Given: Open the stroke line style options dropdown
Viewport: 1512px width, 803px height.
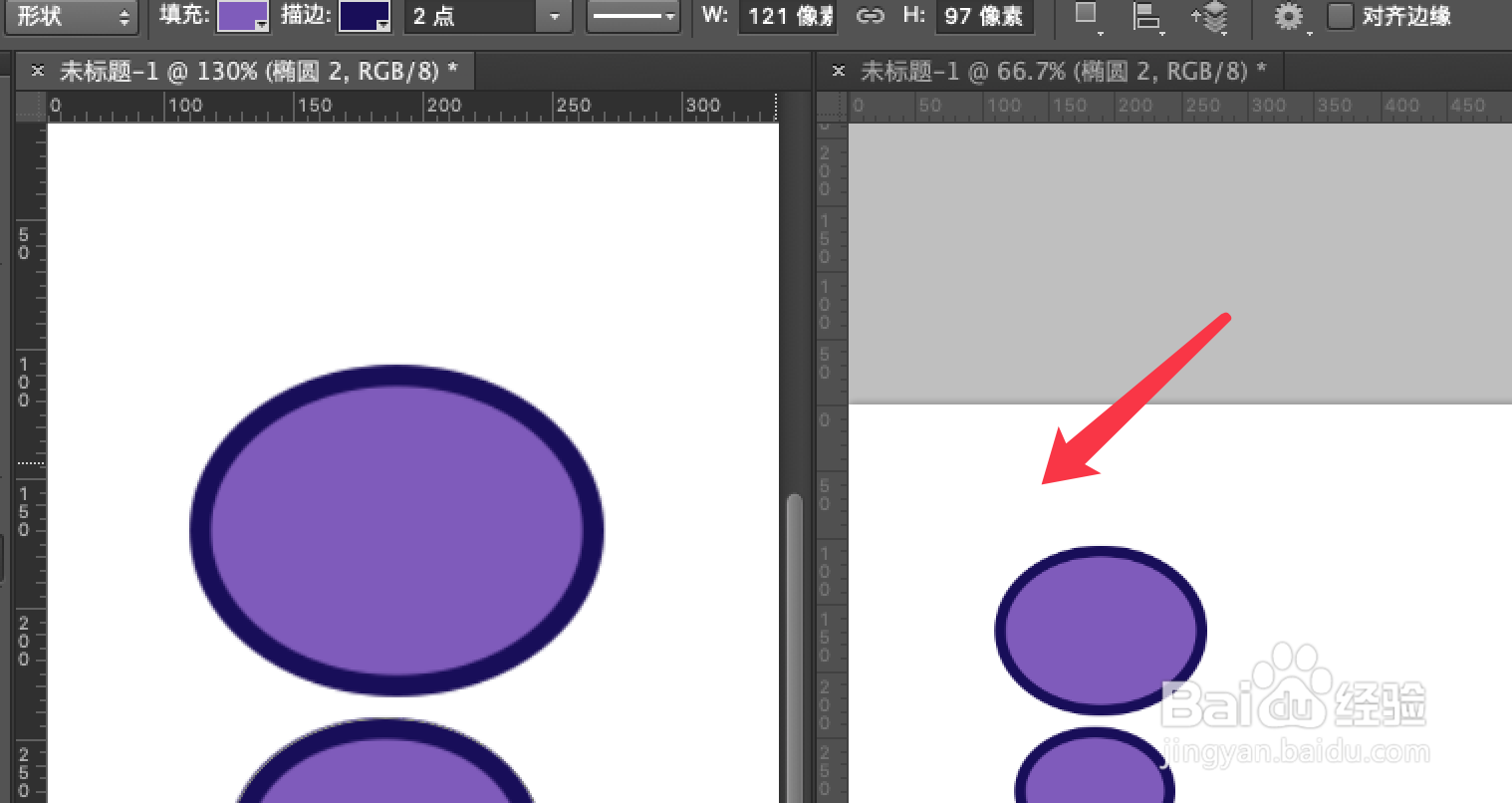Looking at the screenshot, I should coord(632,16).
